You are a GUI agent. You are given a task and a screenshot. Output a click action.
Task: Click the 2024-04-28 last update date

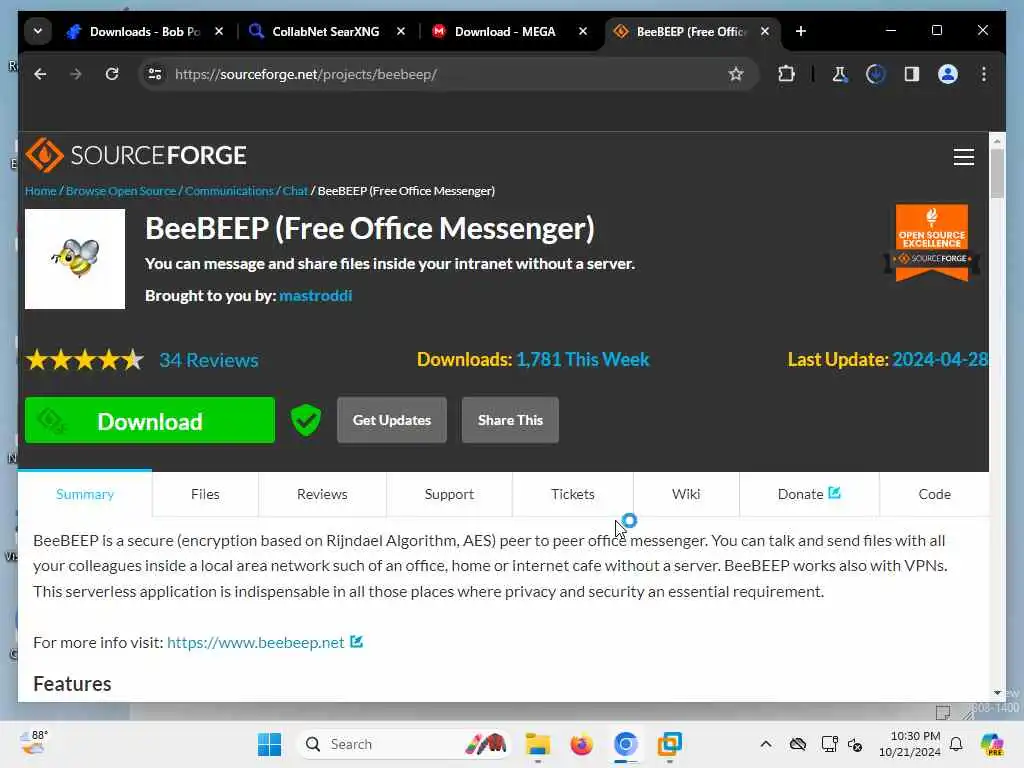tap(940, 360)
